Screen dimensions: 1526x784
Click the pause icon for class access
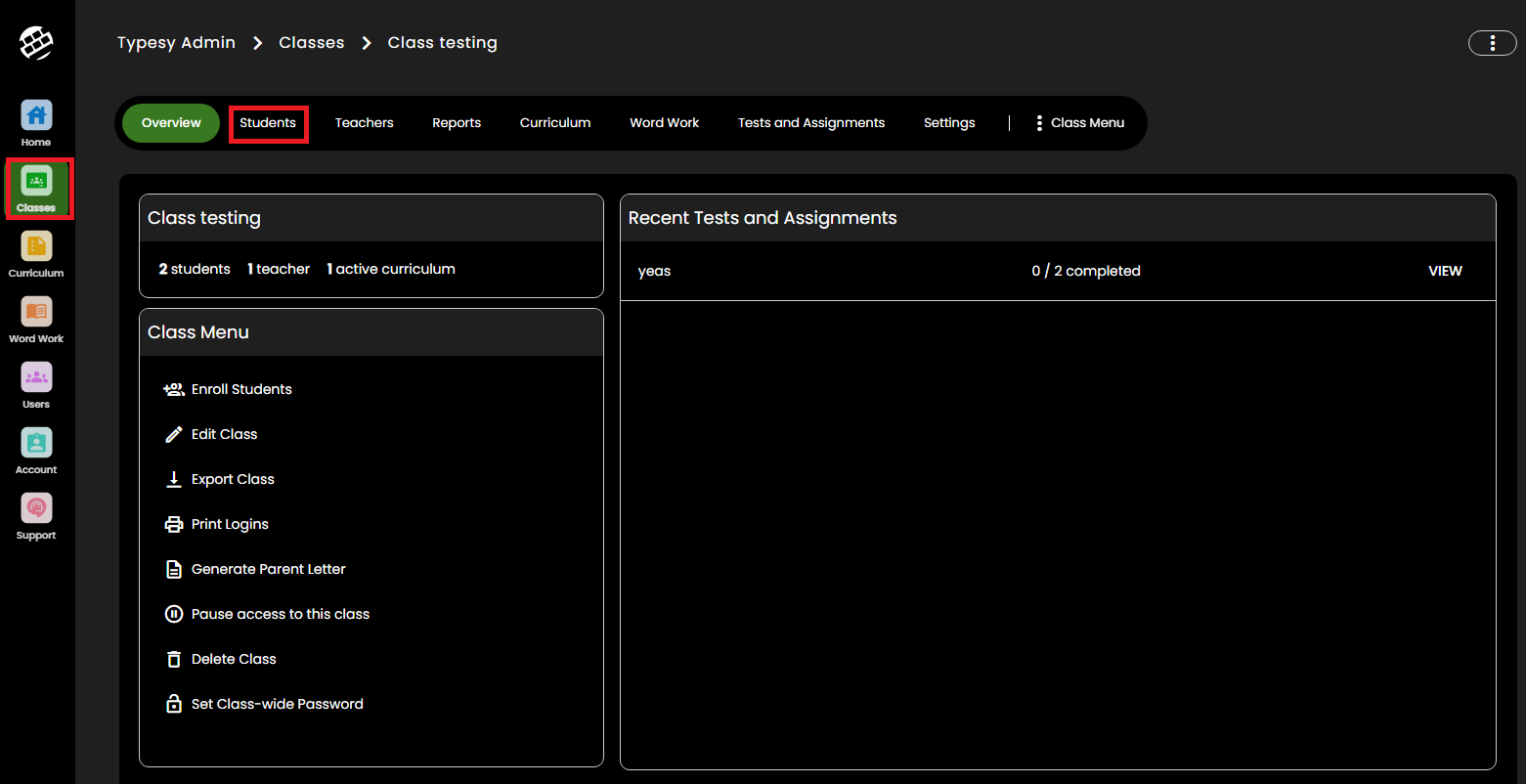tap(174, 614)
